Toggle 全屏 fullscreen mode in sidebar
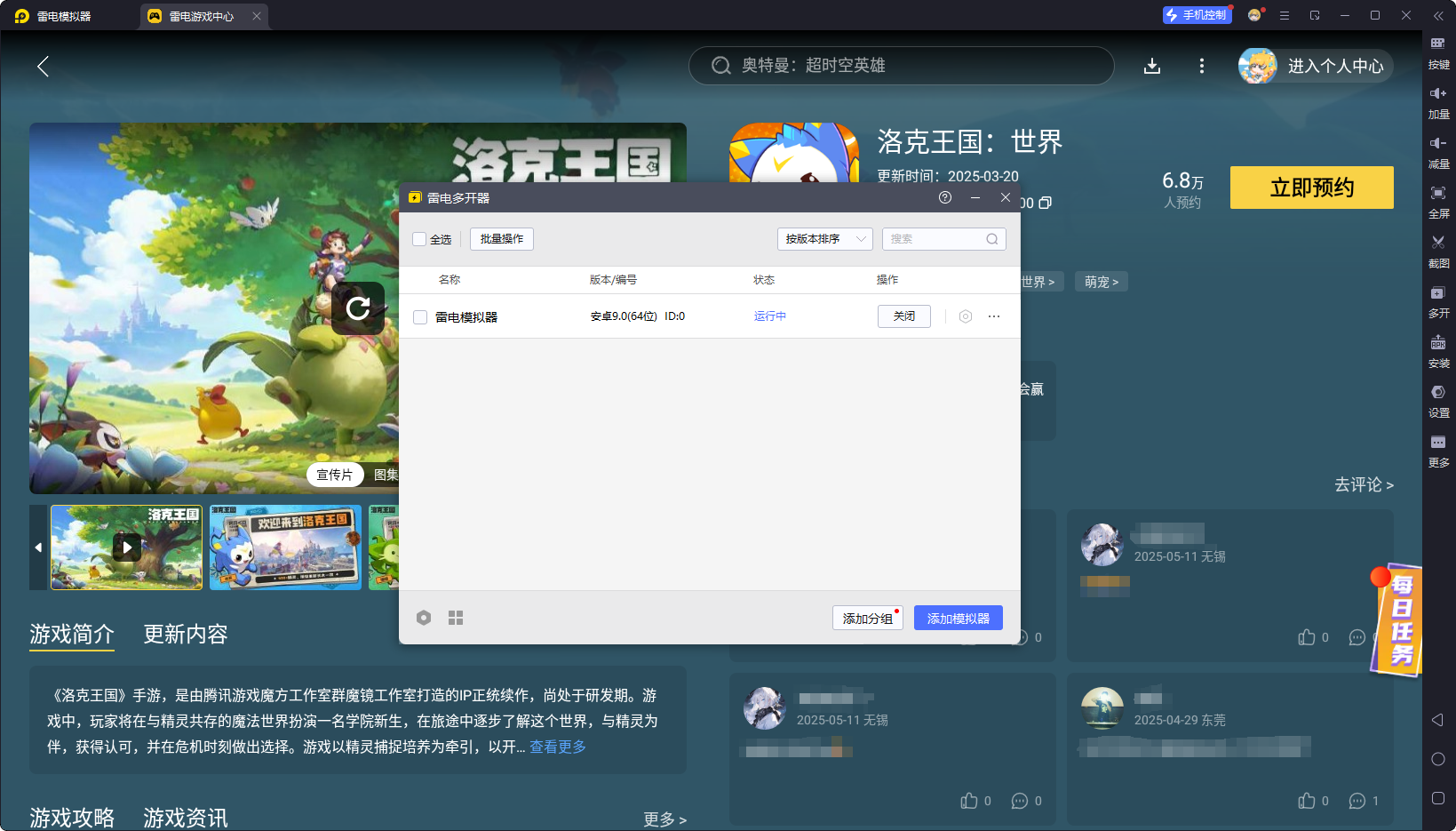The image size is (1456, 831). click(1438, 202)
